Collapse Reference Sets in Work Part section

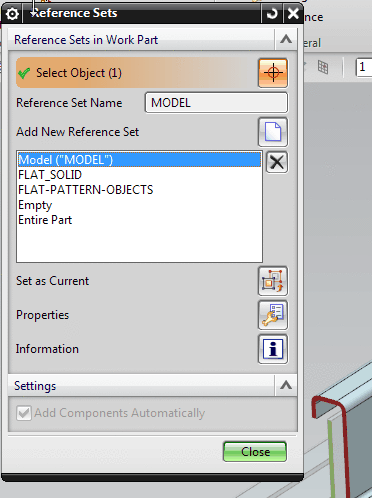pyautogui.click(x=286, y=40)
